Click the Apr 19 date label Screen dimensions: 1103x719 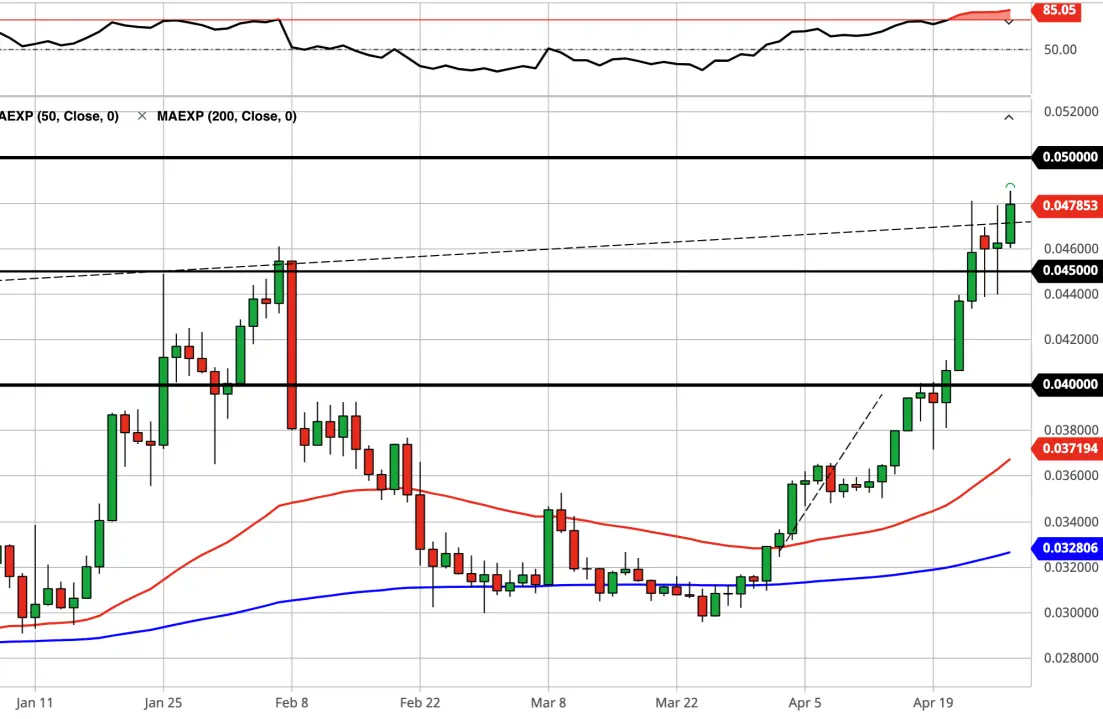(933, 703)
